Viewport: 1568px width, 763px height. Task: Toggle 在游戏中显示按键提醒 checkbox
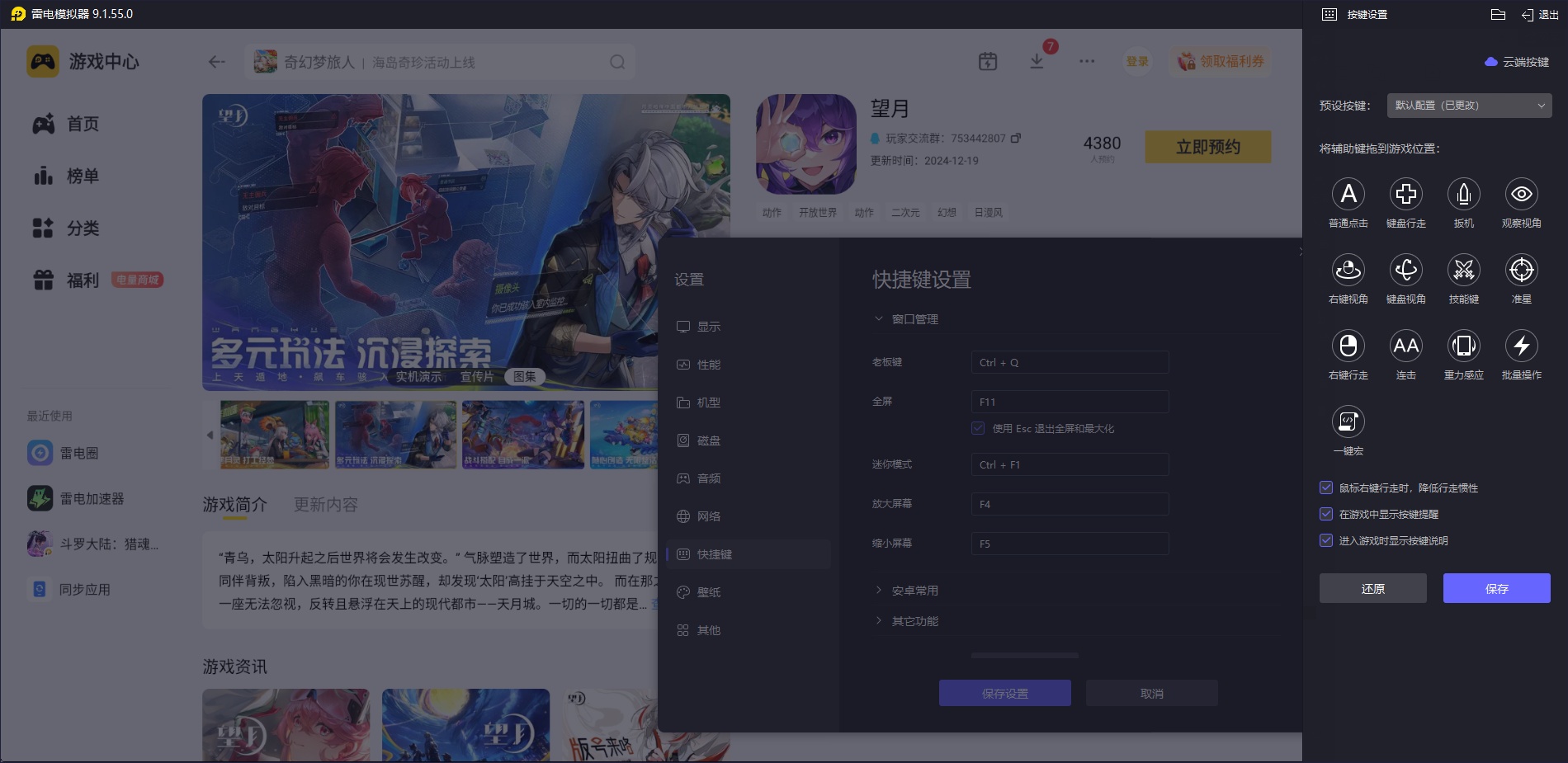(1326, 514)
